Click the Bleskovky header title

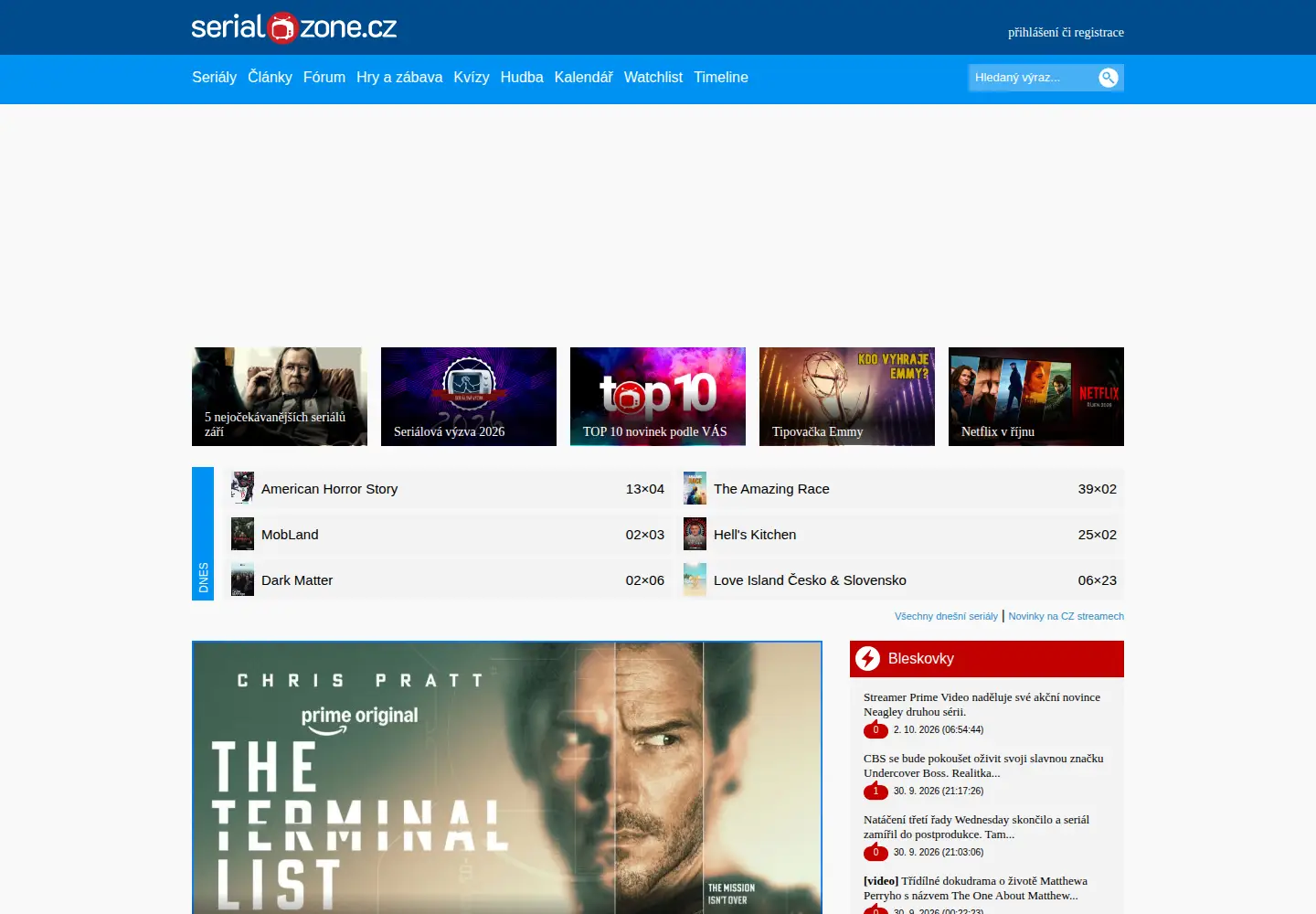921,659
